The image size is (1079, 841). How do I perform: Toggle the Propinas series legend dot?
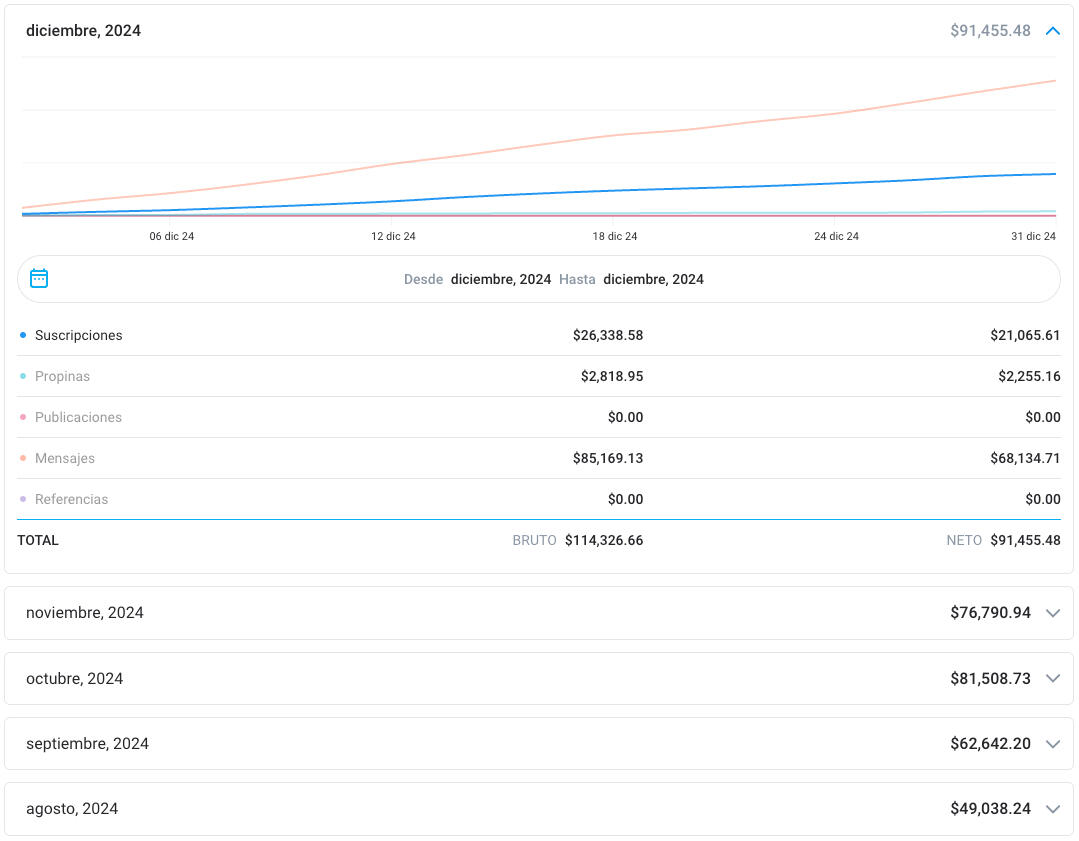click(23, 376)
